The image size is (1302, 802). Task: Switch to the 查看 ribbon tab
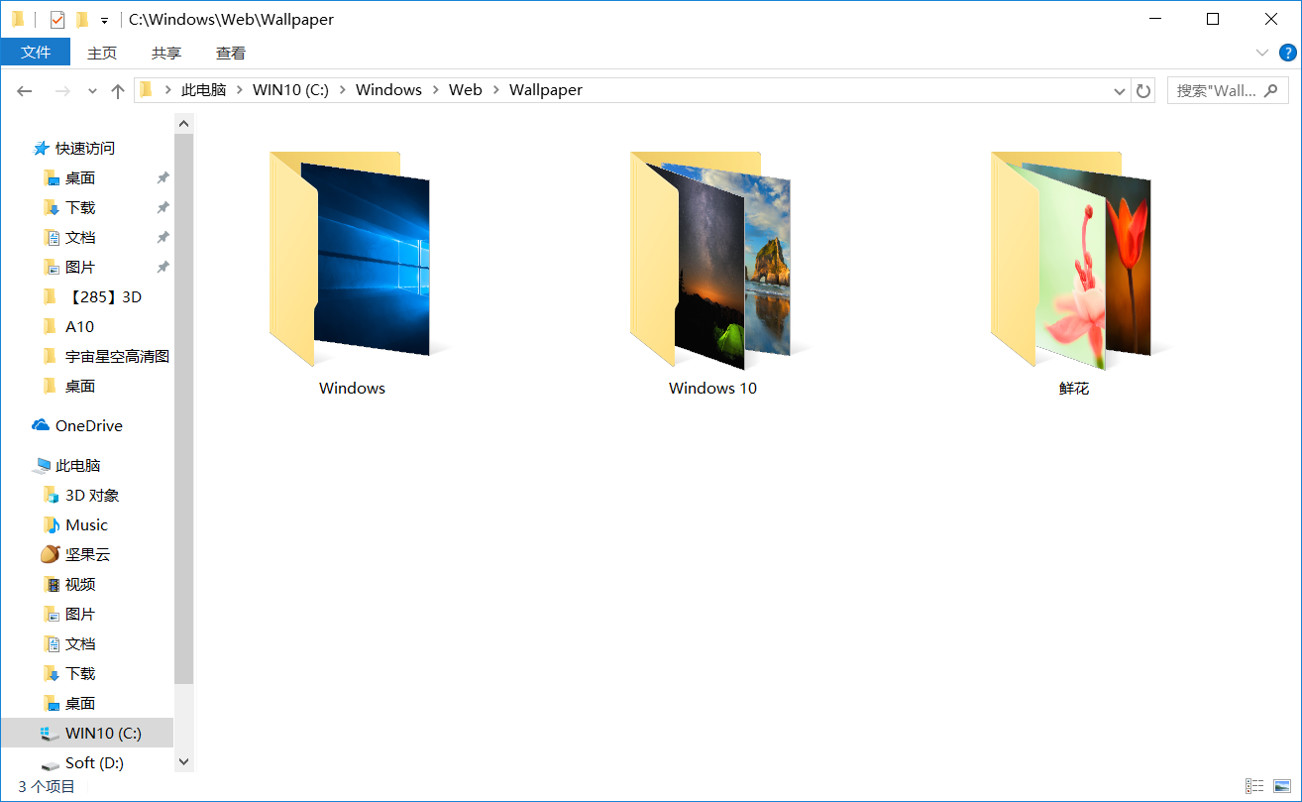[x=230, y=53]
